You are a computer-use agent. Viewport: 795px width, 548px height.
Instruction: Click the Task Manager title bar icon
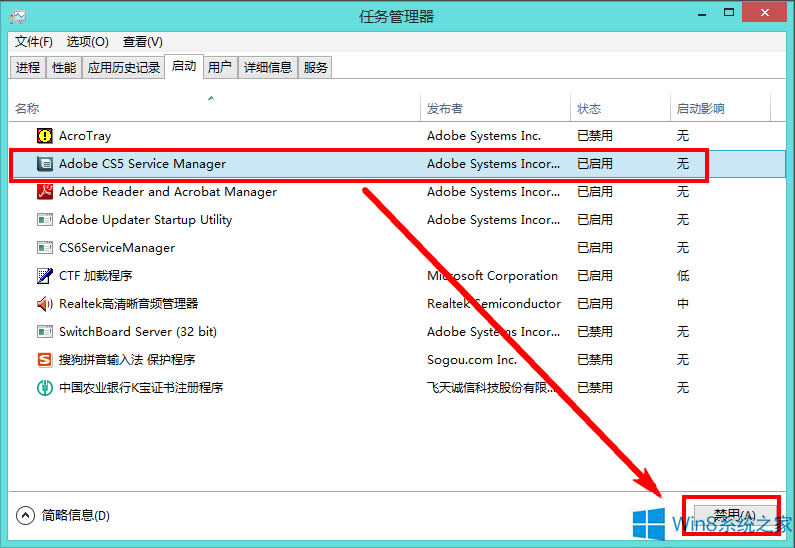(18, 16)
